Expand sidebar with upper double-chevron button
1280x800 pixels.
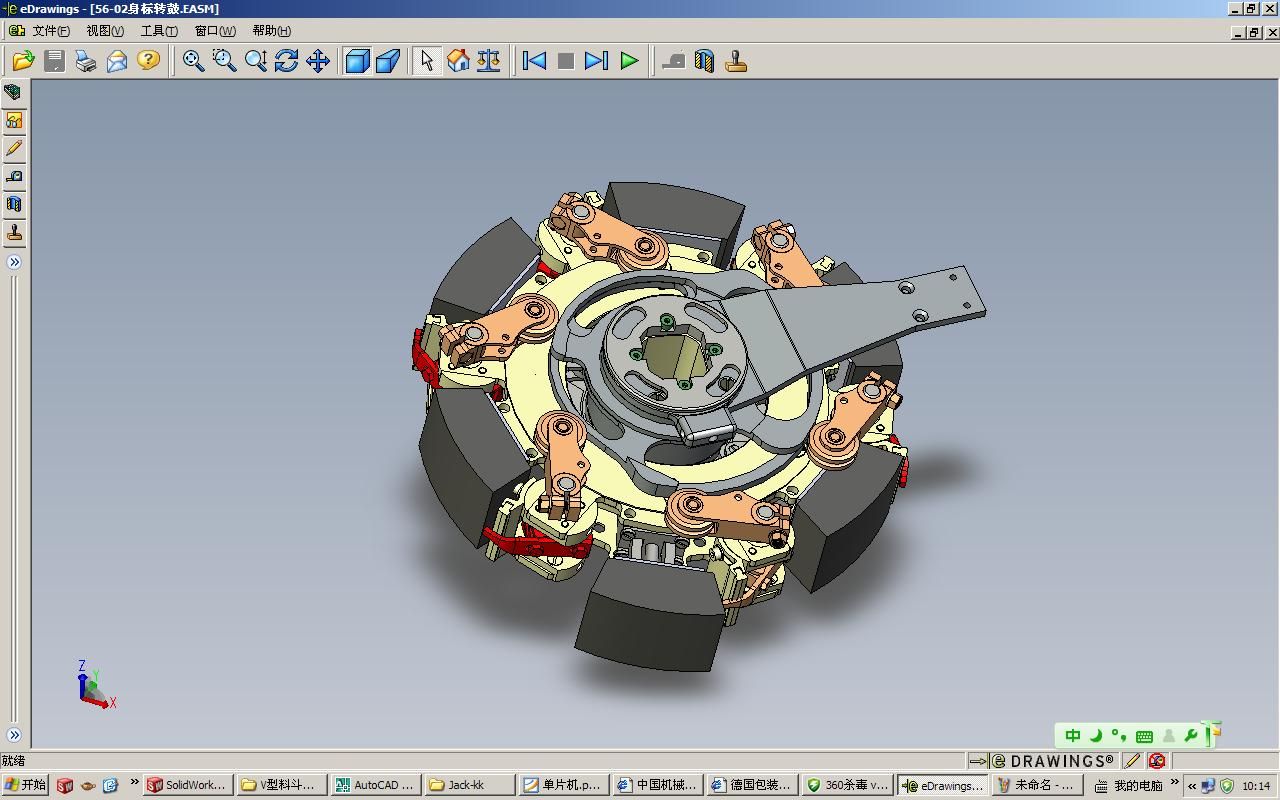click(14, 262)
